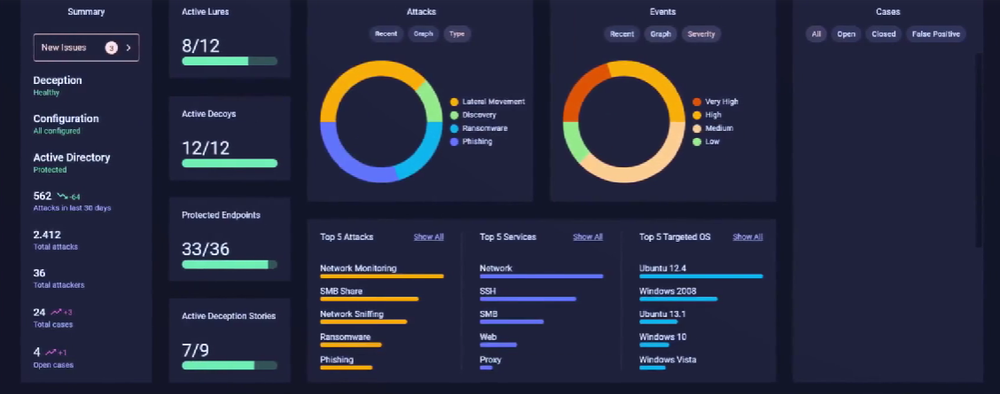
Task: Select the Graph pill in Events panel
Action: 661,34
